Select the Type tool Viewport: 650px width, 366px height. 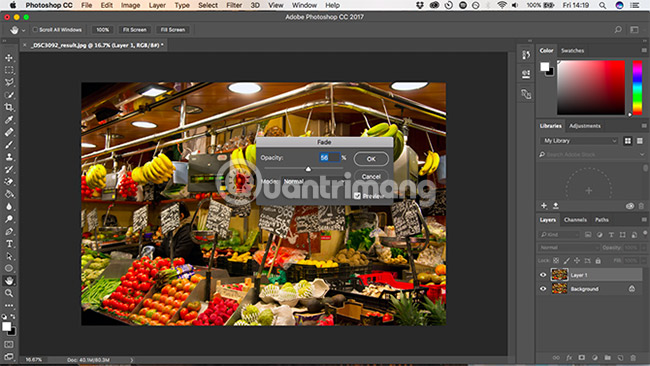coord(9,244)
